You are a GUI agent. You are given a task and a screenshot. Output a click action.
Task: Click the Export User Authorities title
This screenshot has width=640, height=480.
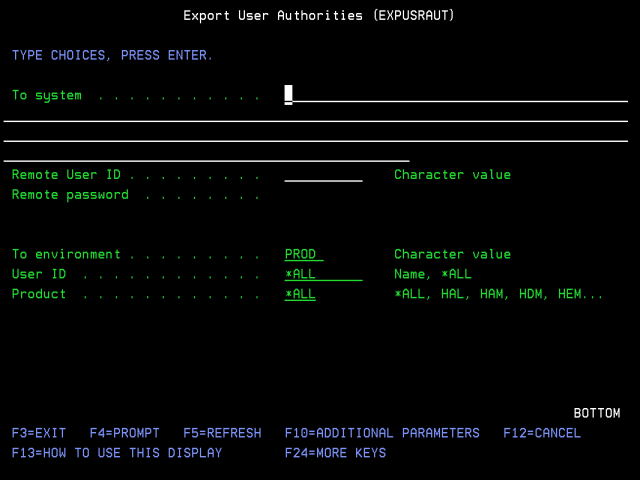[x=319, y=16]
